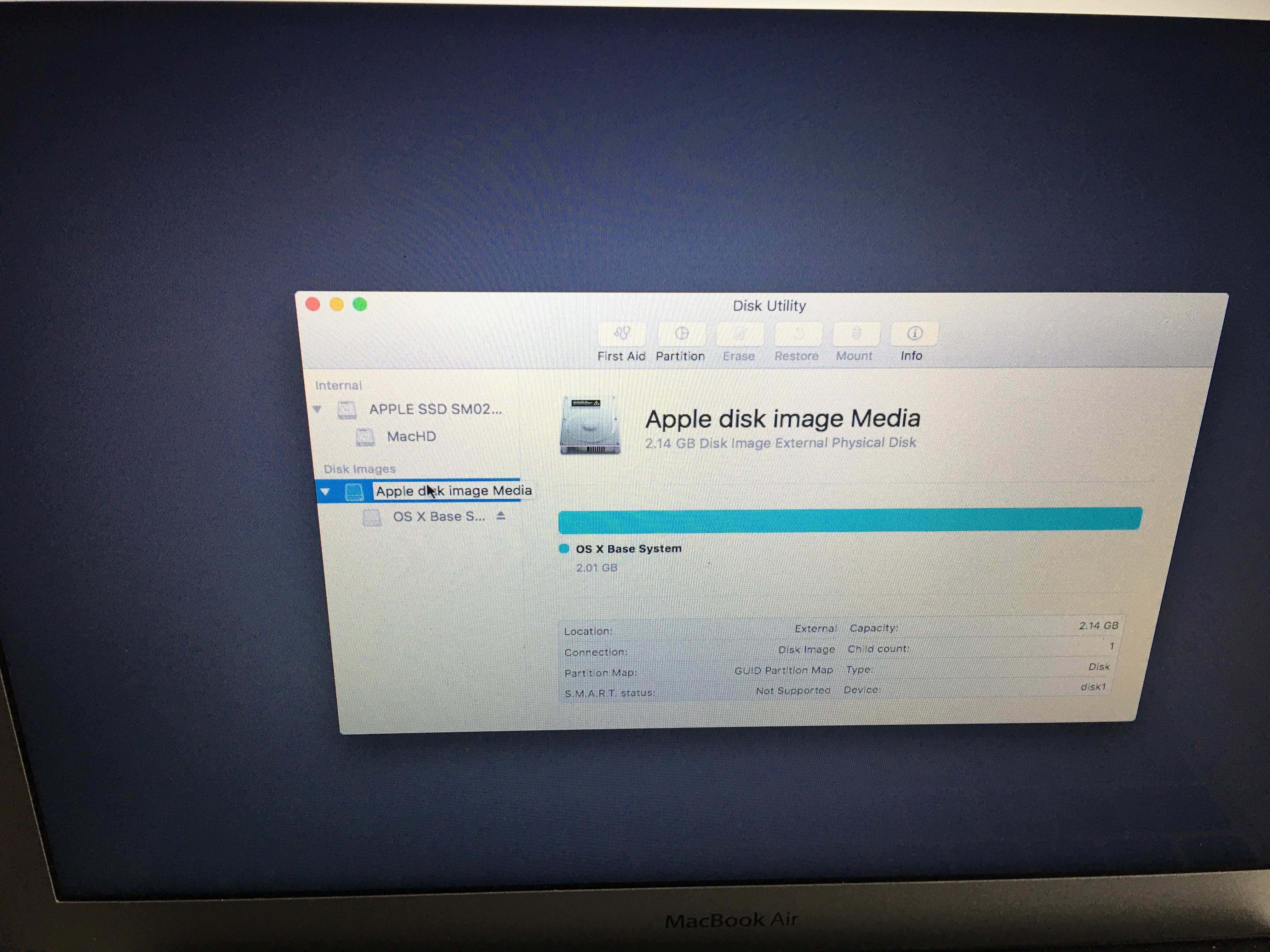Open the Partition tool
Screen dimensions: 1270x952
tap(681, 334)
